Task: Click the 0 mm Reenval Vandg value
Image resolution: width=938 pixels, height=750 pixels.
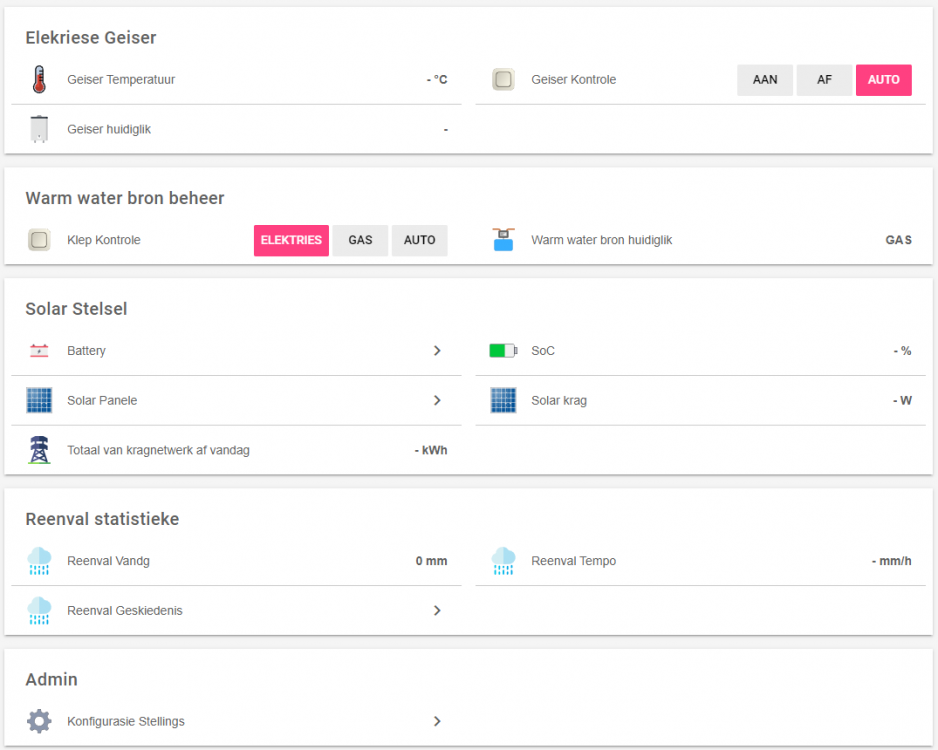Action: coord(431,561)
